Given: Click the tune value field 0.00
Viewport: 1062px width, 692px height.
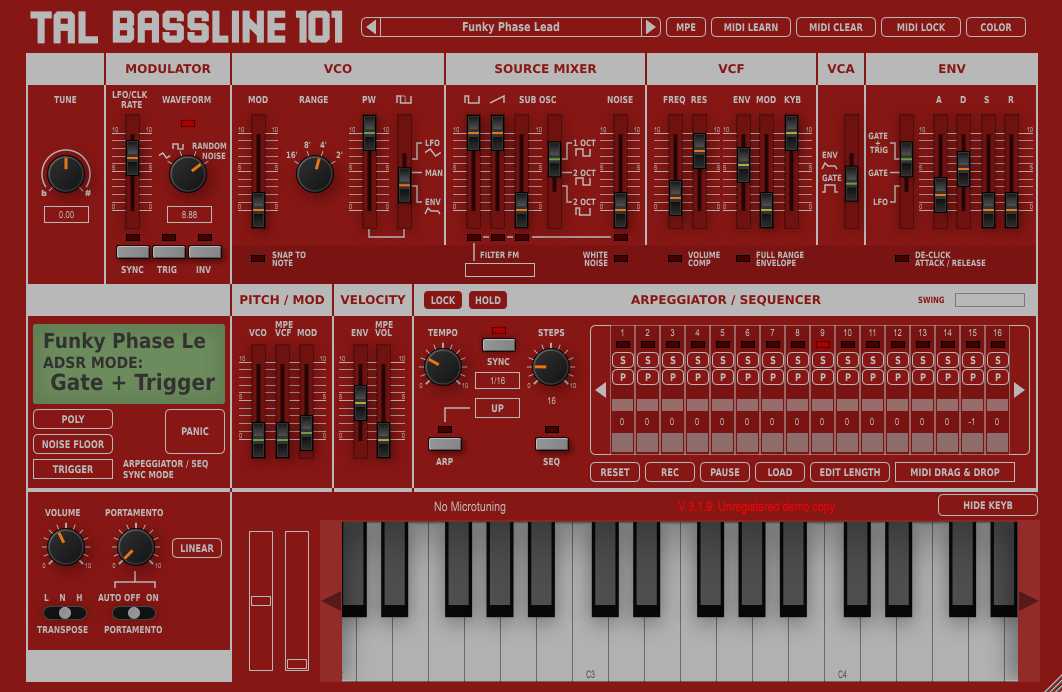Looking at the screenshot, I should pos(66,215).
